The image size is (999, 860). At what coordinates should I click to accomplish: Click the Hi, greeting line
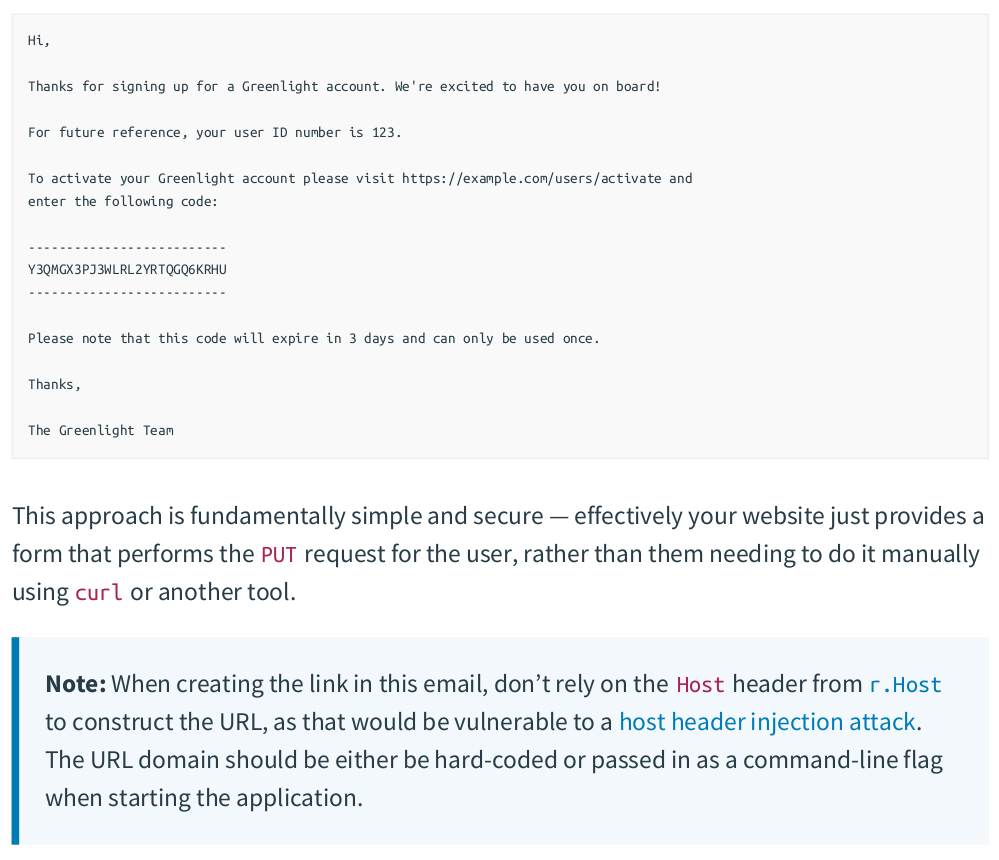39,41
